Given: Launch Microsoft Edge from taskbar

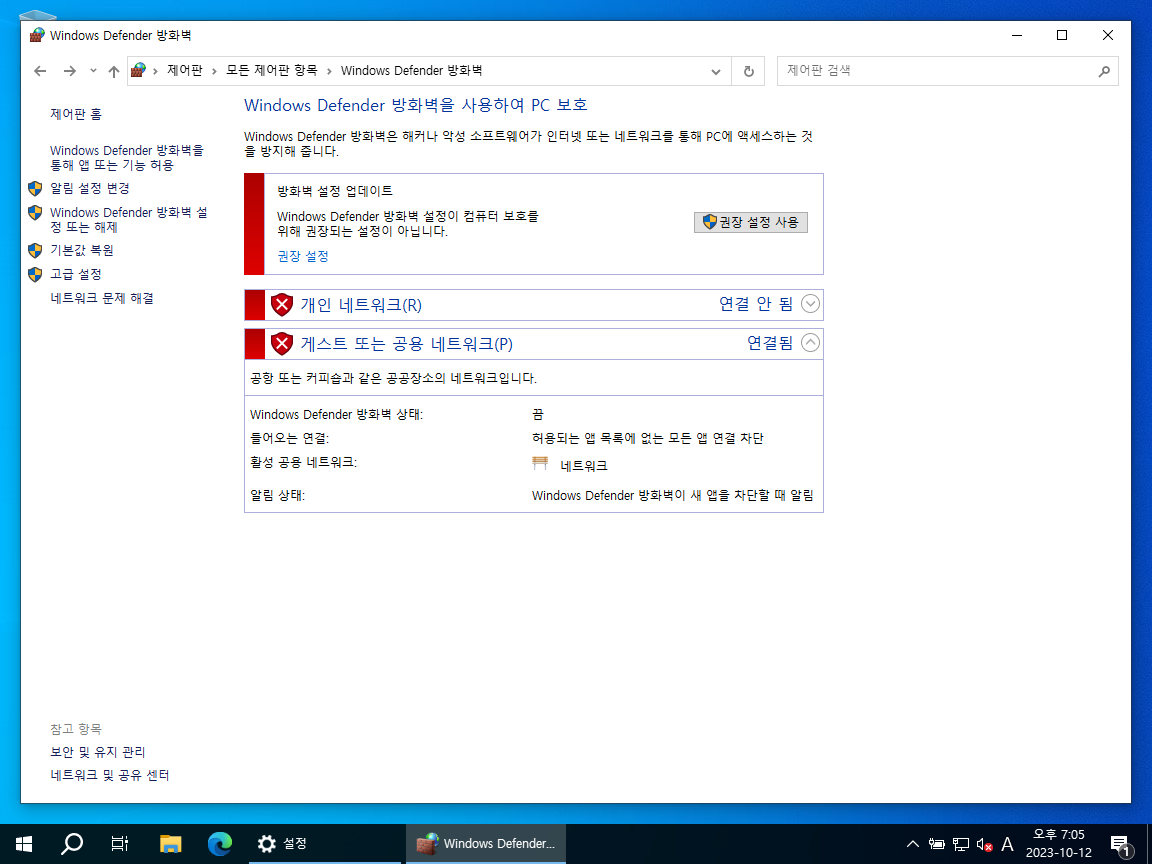Looking at the screenshot, I should tap(220, 843).
